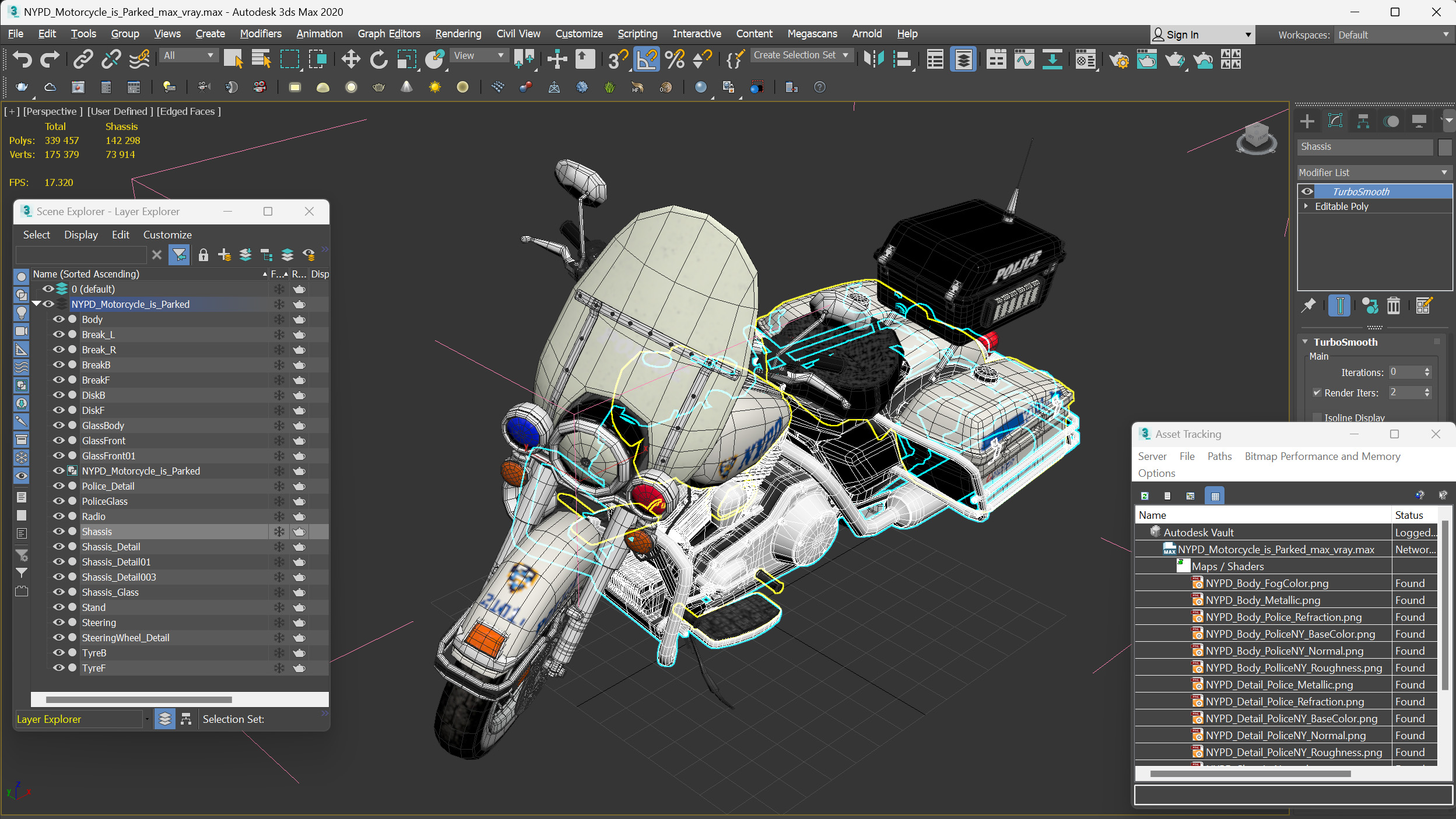The width and height of the screenshot is (1456, 819).
Task: Toggle TurboSmooth modifier eye icon
Action: tap(1307, 191)
